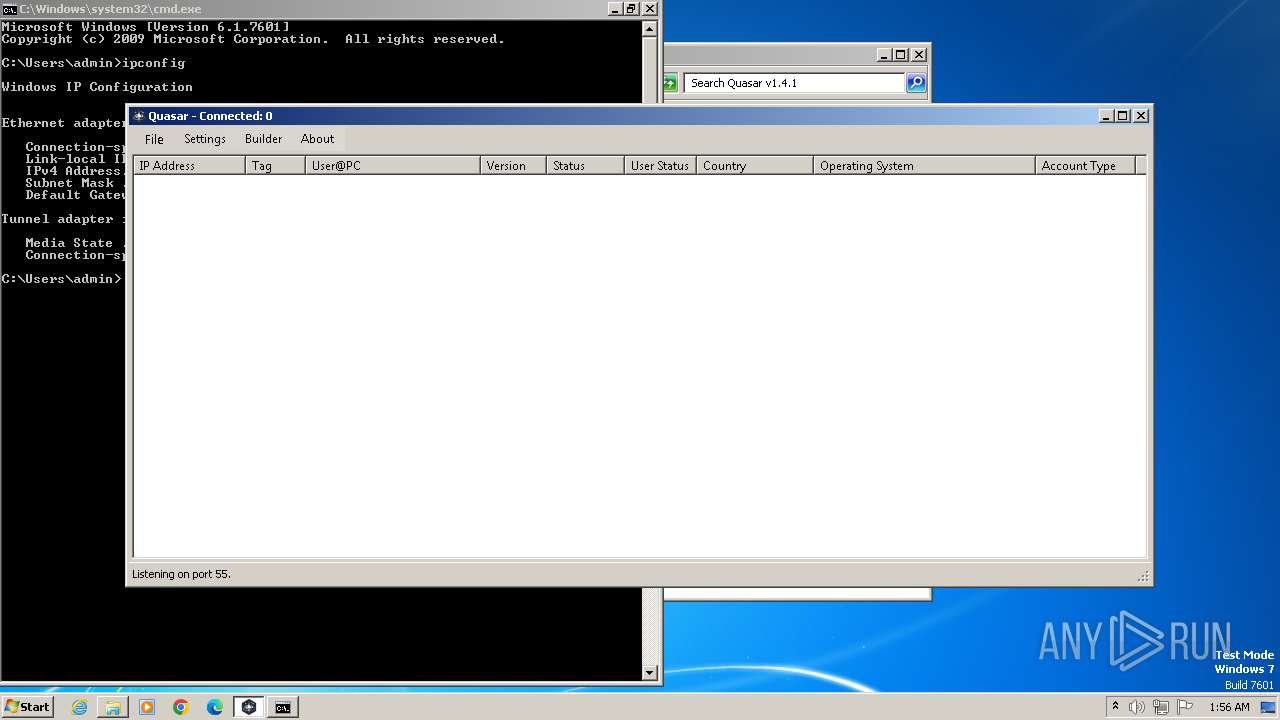
Task: Sort by User@PC column header
Action: [x=393, y=166]
